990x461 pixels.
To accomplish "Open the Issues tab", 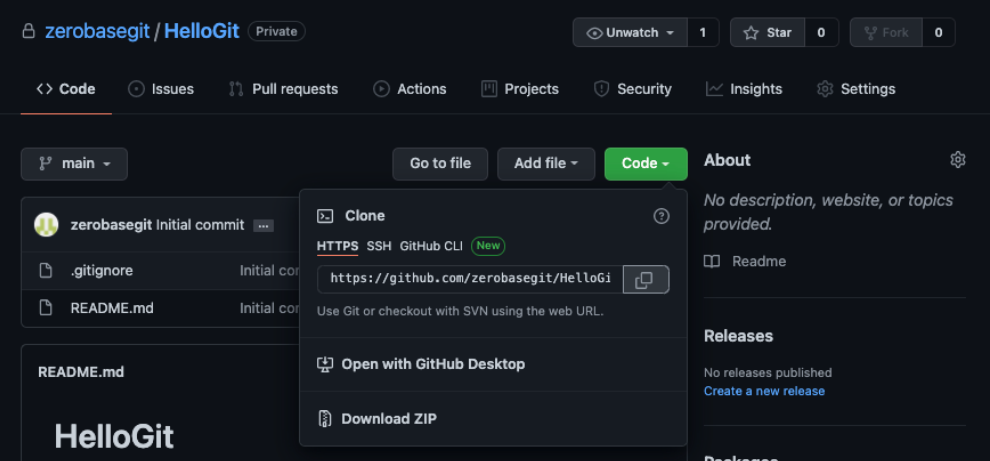I will coord(161,89).
